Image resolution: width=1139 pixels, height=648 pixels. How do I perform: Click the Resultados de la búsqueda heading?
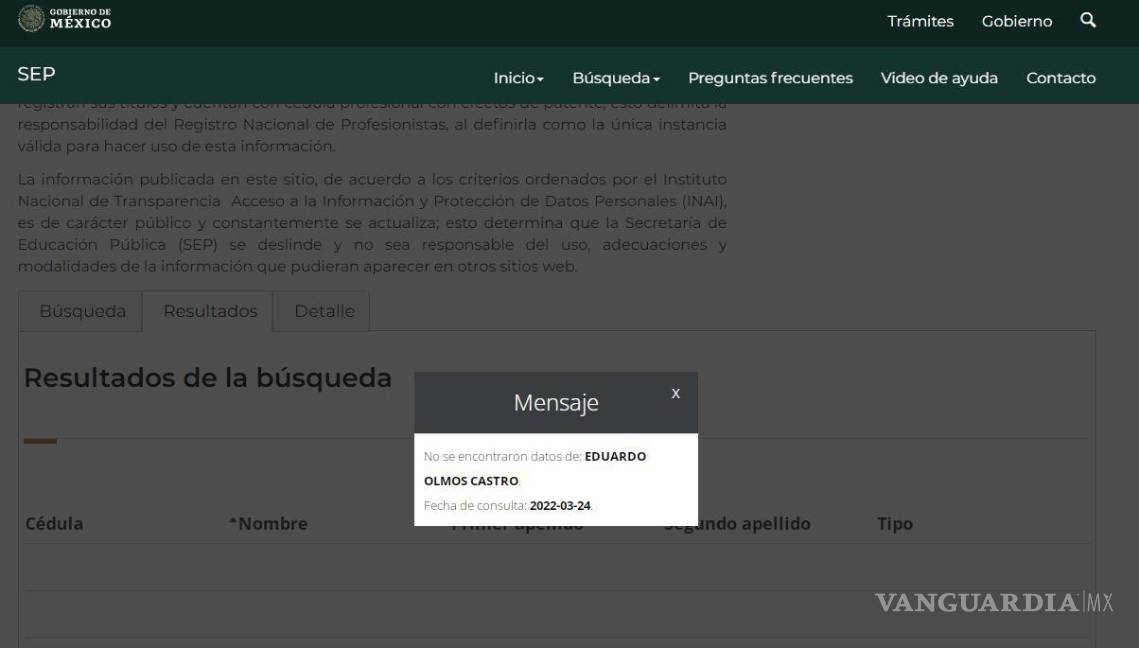point(208,378)
